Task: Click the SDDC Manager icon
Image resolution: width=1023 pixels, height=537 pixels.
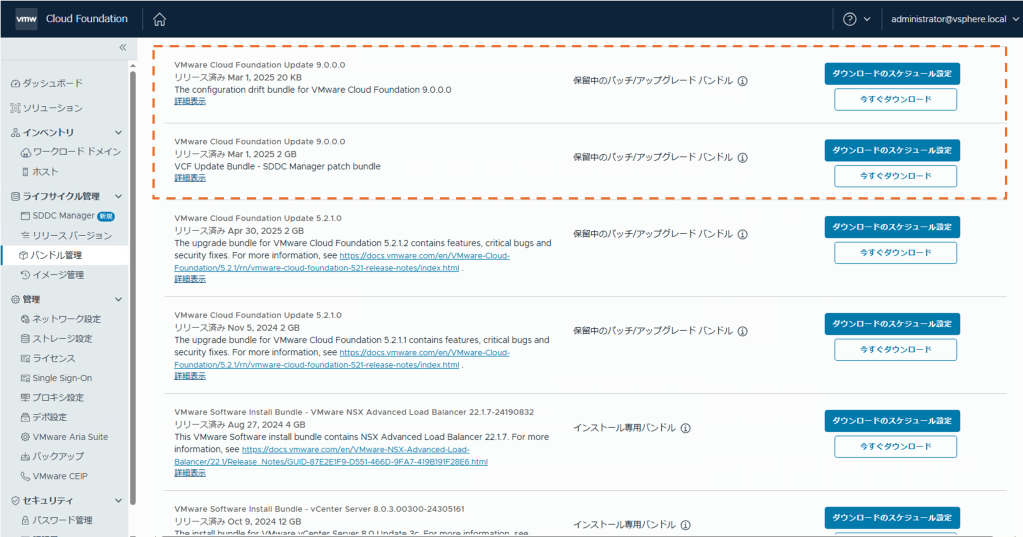Action: click(x=25, y=215)
